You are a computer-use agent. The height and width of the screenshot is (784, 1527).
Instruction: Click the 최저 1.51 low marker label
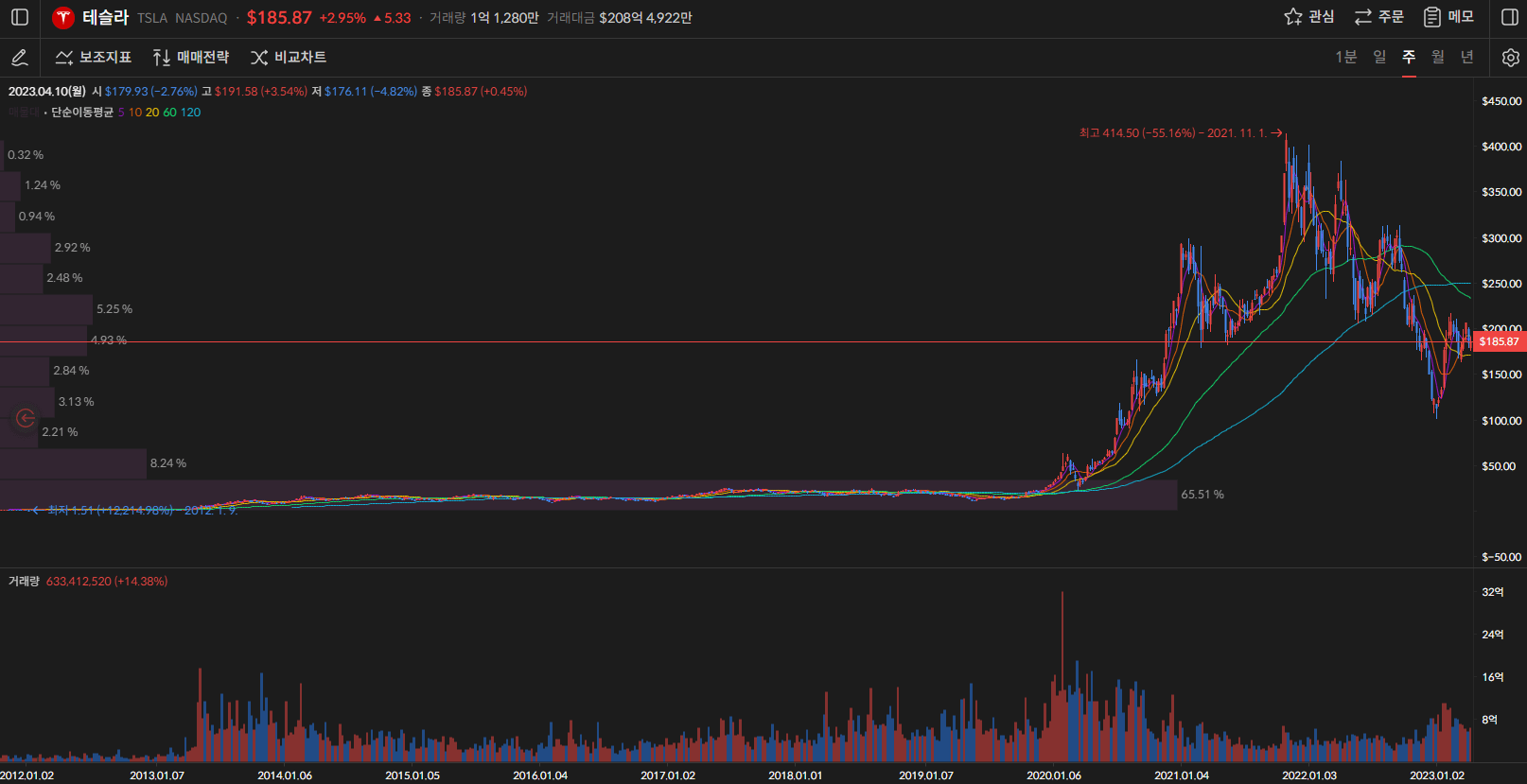135,510
